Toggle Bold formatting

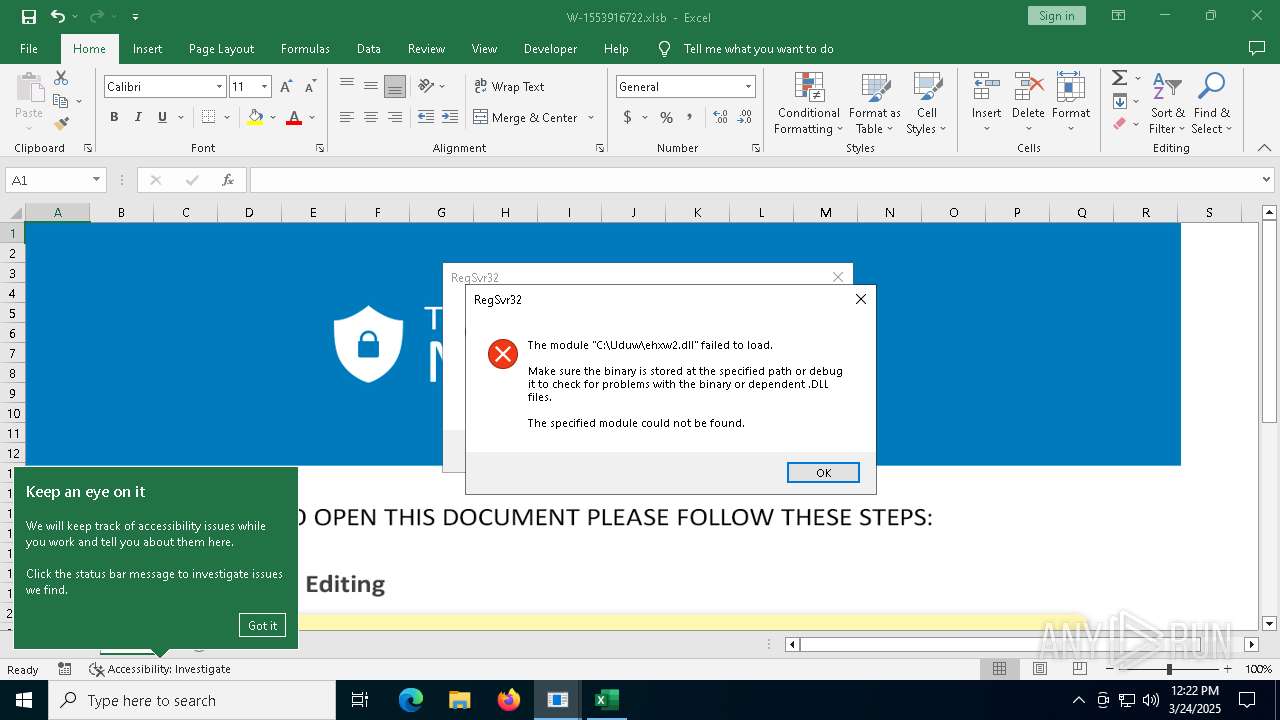tap(114, 117)
